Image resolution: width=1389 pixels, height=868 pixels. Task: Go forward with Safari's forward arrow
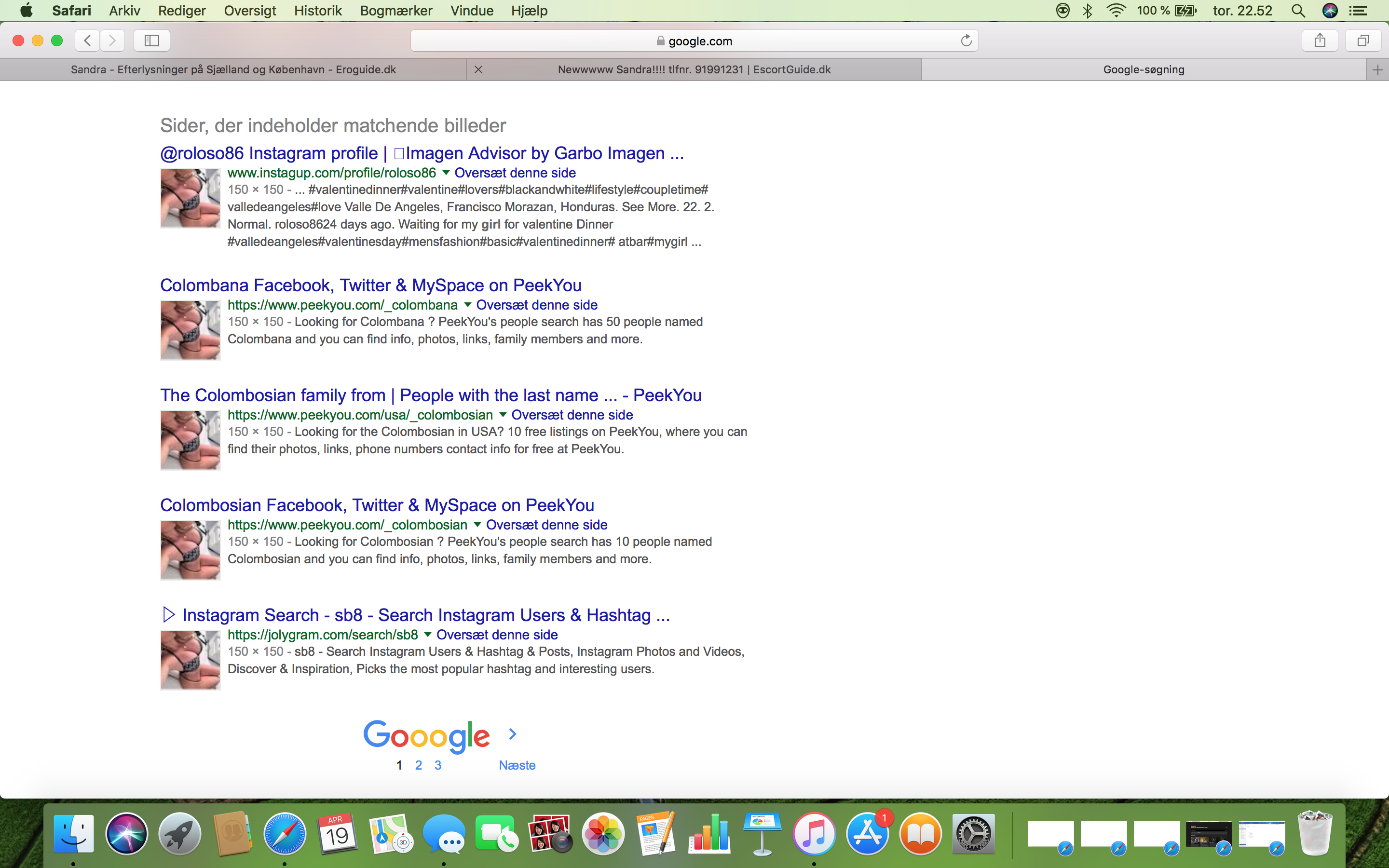pyautogui.click(x=112, y=40)
